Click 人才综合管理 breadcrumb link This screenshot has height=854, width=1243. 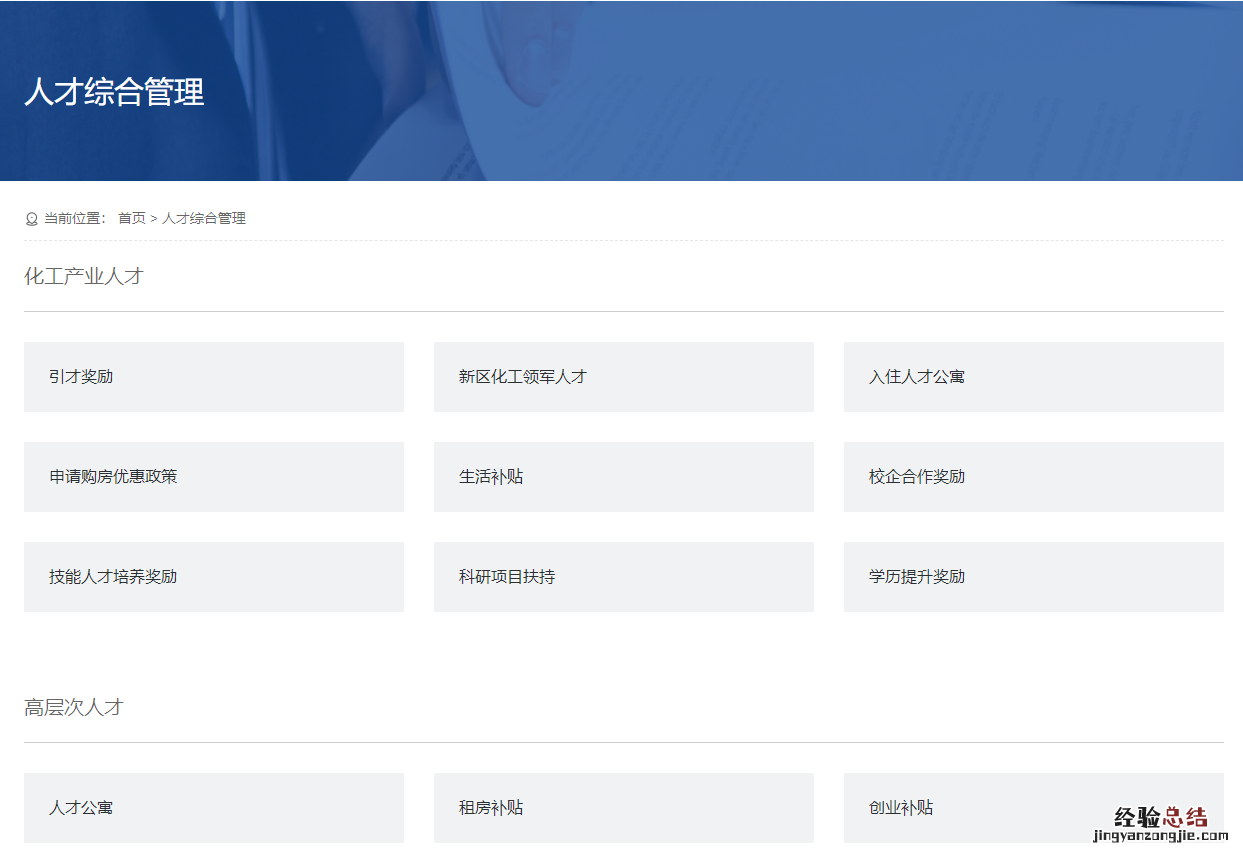(x=204, y=218)
